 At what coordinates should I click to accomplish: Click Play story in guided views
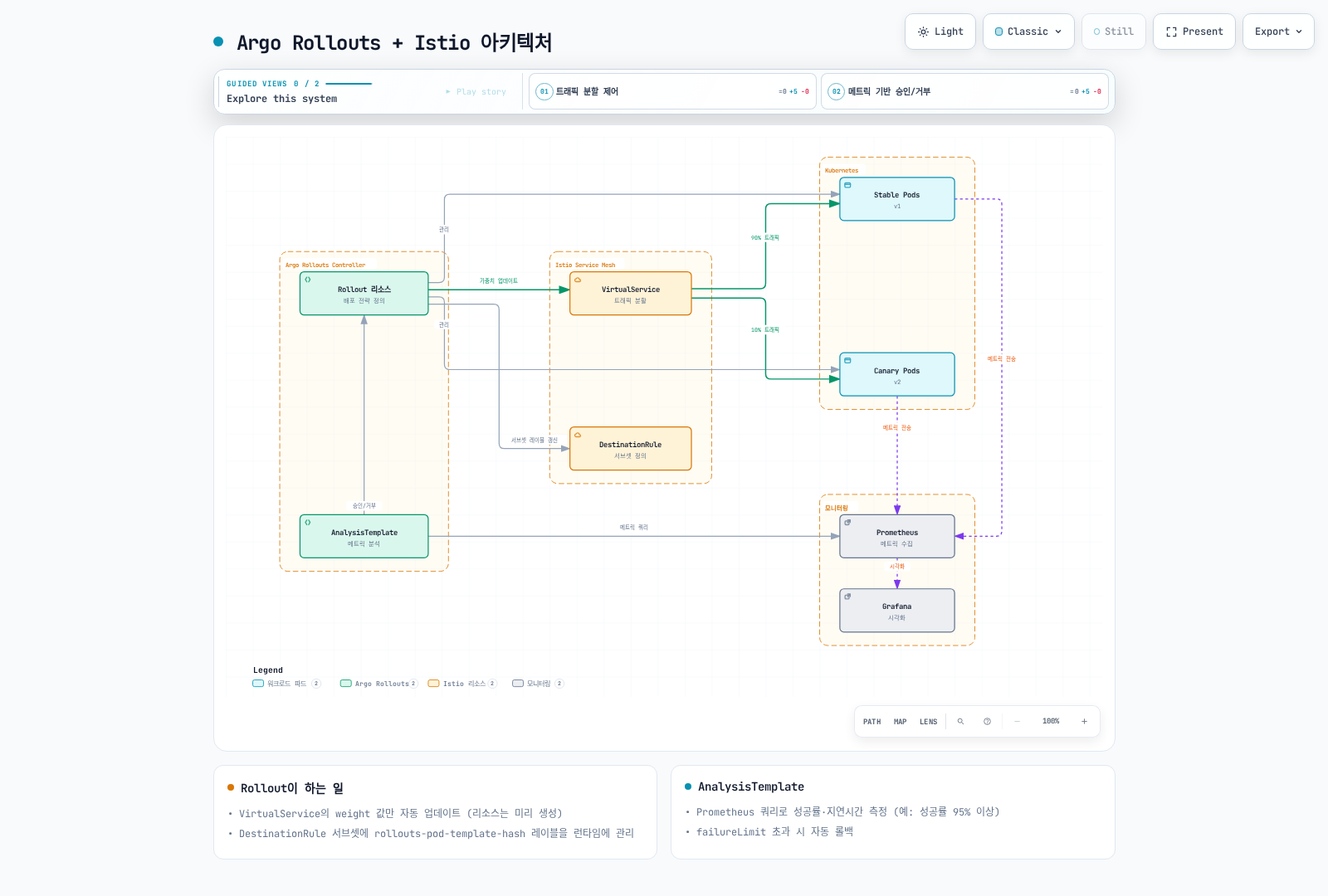(x=476, y=92)
